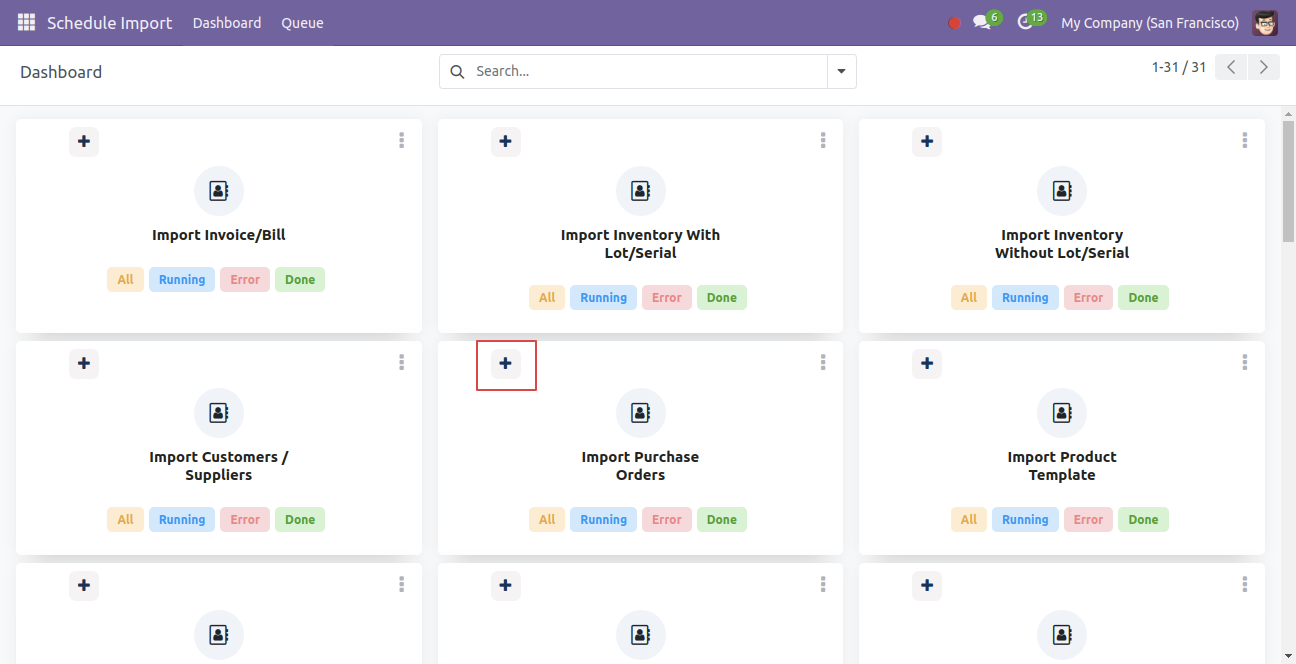The height and width of the screenshot is (664, 1296).
Task: Show All on Import Invoice/Bill card
Action: pos(125,280)
